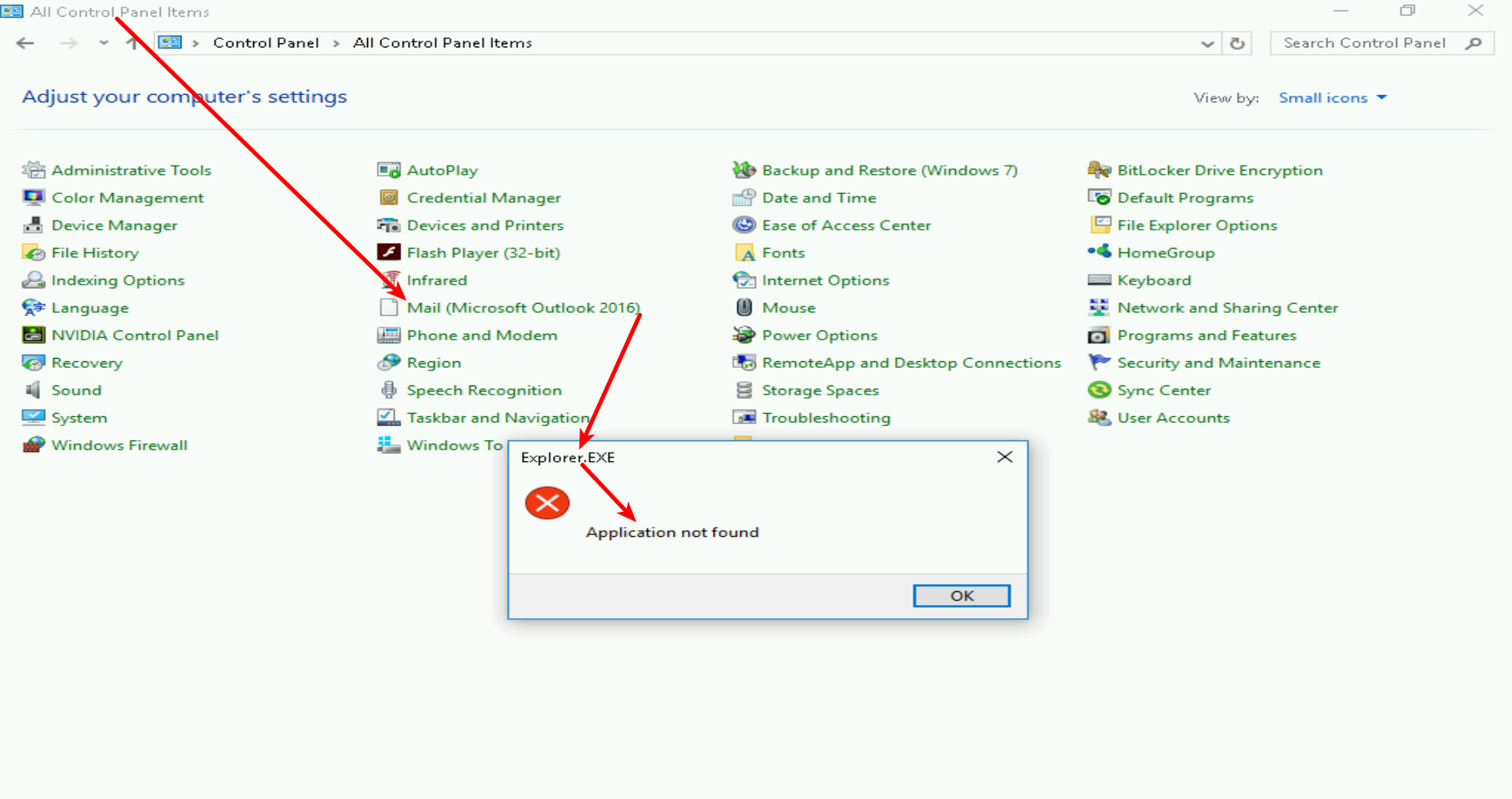
Task: Dismiss the Application not found error with OK
Action: coord(961,595)
